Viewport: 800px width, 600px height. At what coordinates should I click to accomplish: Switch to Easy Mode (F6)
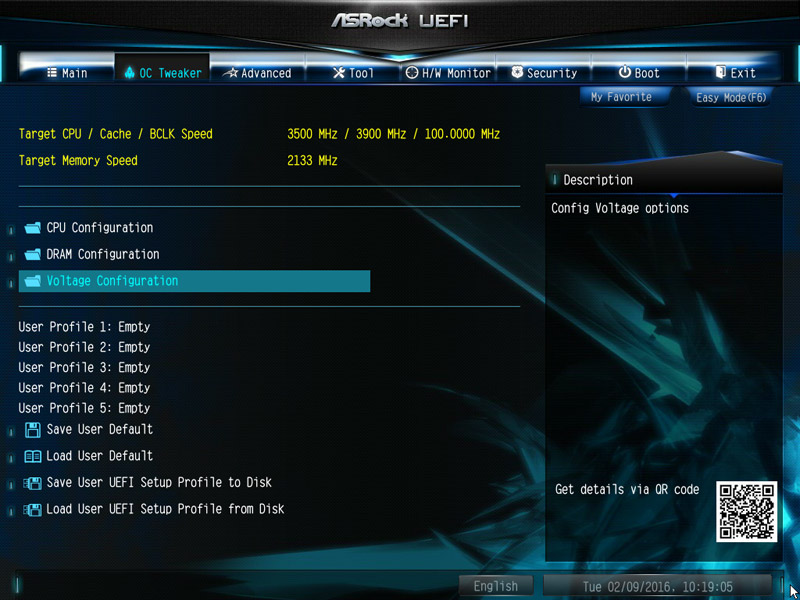pos(731,97)
